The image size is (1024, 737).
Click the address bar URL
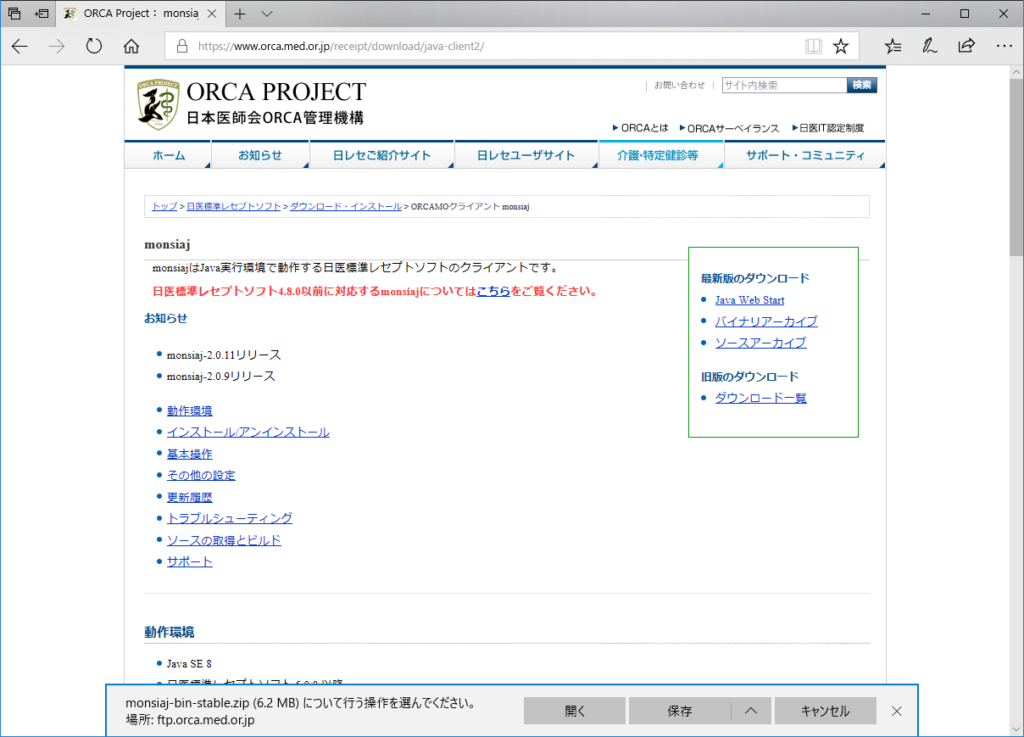coord(341,46)
